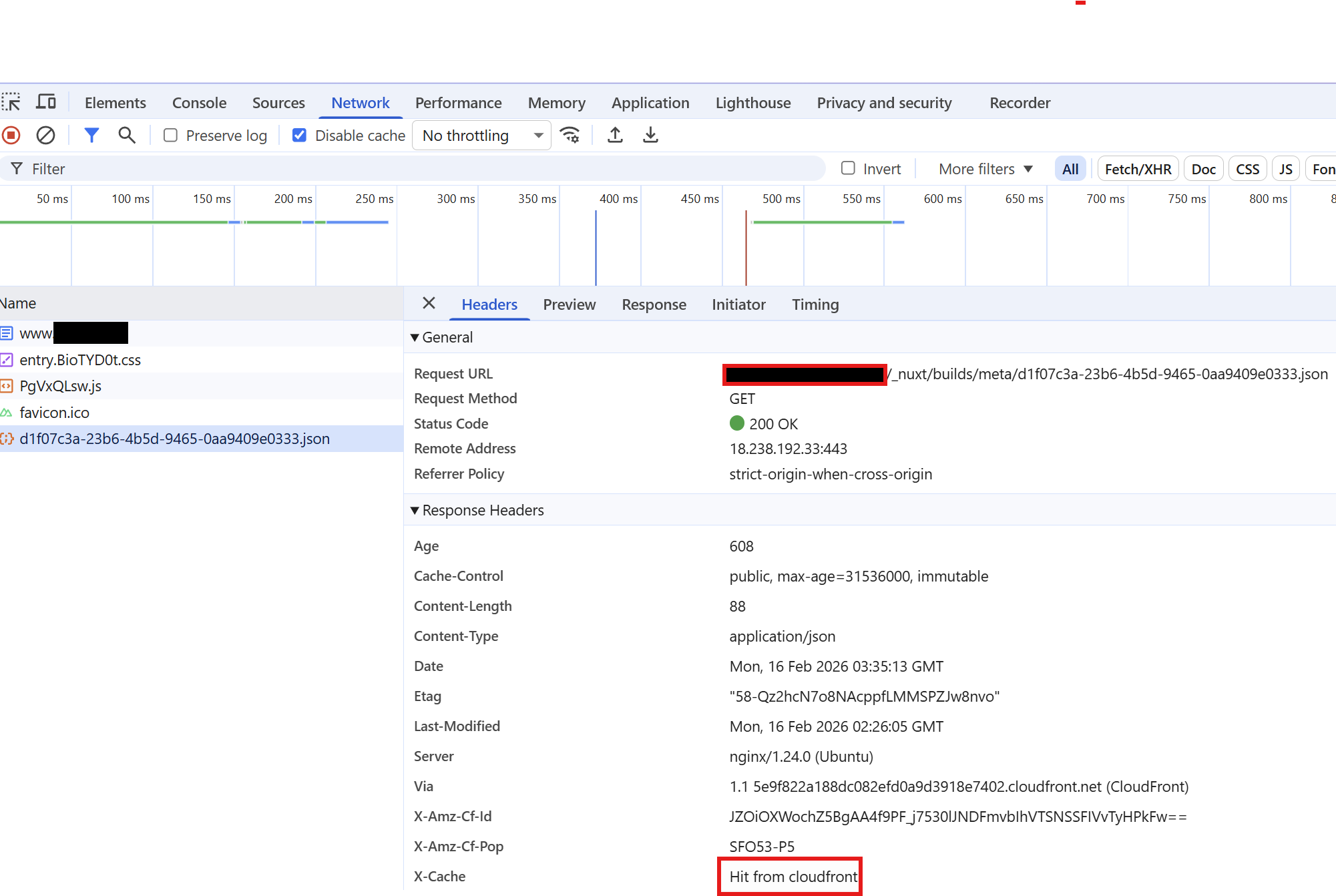Open Privacy and security tab
Image resolution: width=1336 pixels, height=896 pixels.
pyautogui.click(x=884, y=103)
